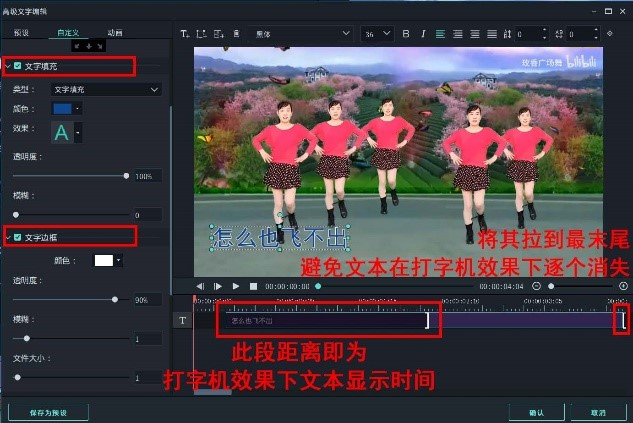Screen dimensions: 633x423
Task: Align text to the left
Action: tap(440, 34)
